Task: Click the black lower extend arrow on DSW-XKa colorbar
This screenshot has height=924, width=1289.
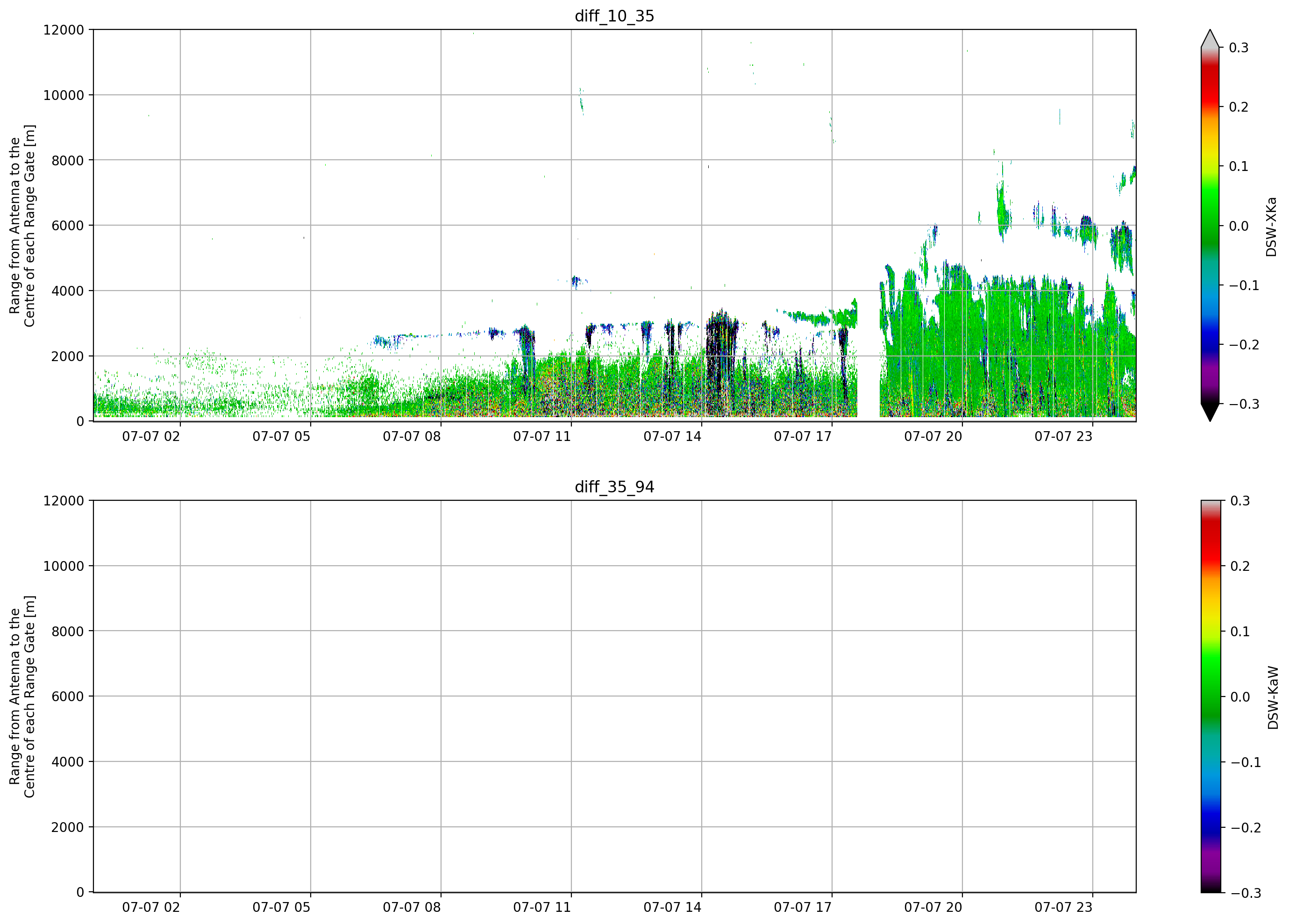Action: [x=1210, y=412]
